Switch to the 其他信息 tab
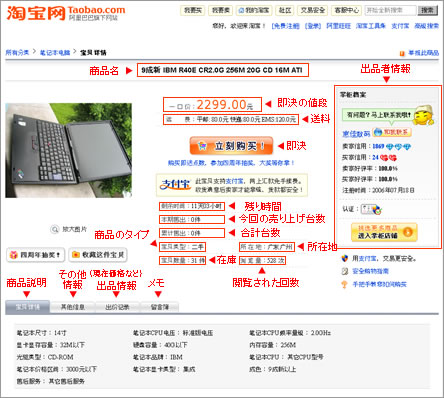The width and height of the screenshot is (444, 398). pyautogui.click(x=73, y=307)
